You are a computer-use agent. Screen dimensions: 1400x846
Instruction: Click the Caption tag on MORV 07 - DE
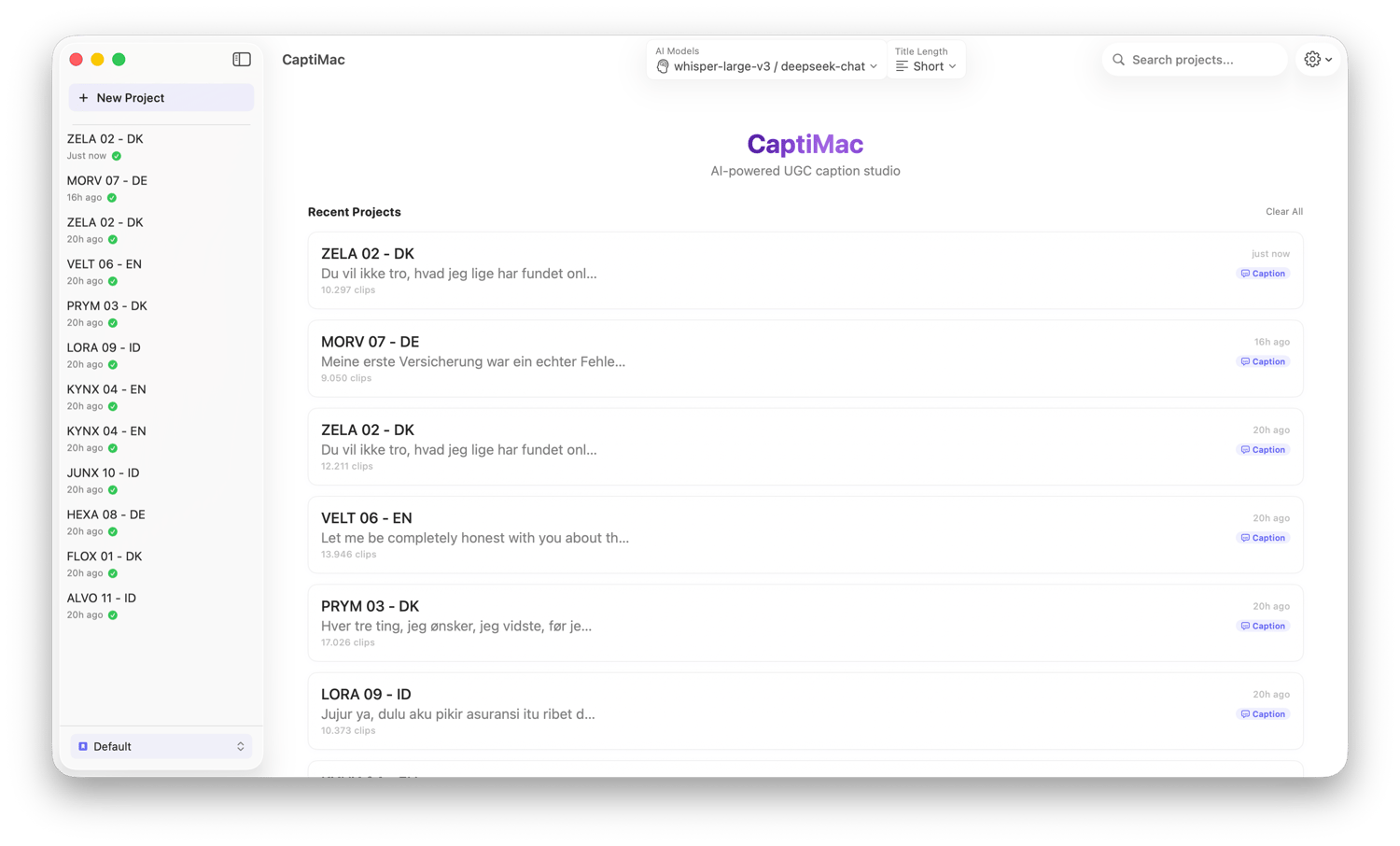pyautogui.click(x=1263, y=361)
